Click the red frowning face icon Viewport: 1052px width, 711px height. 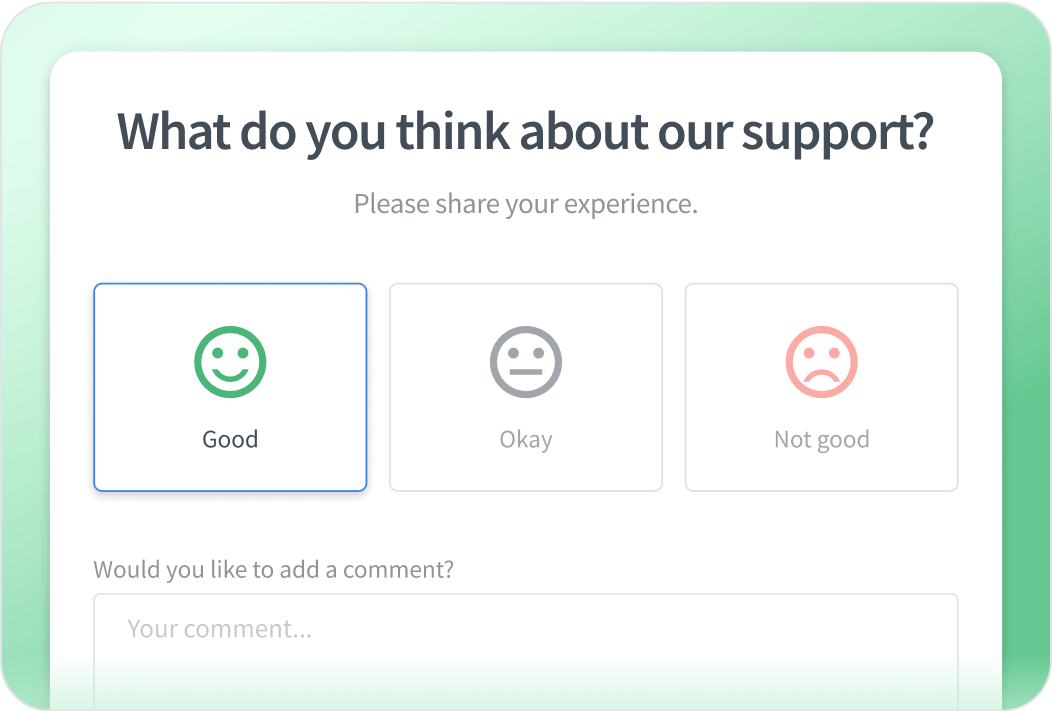822,361
